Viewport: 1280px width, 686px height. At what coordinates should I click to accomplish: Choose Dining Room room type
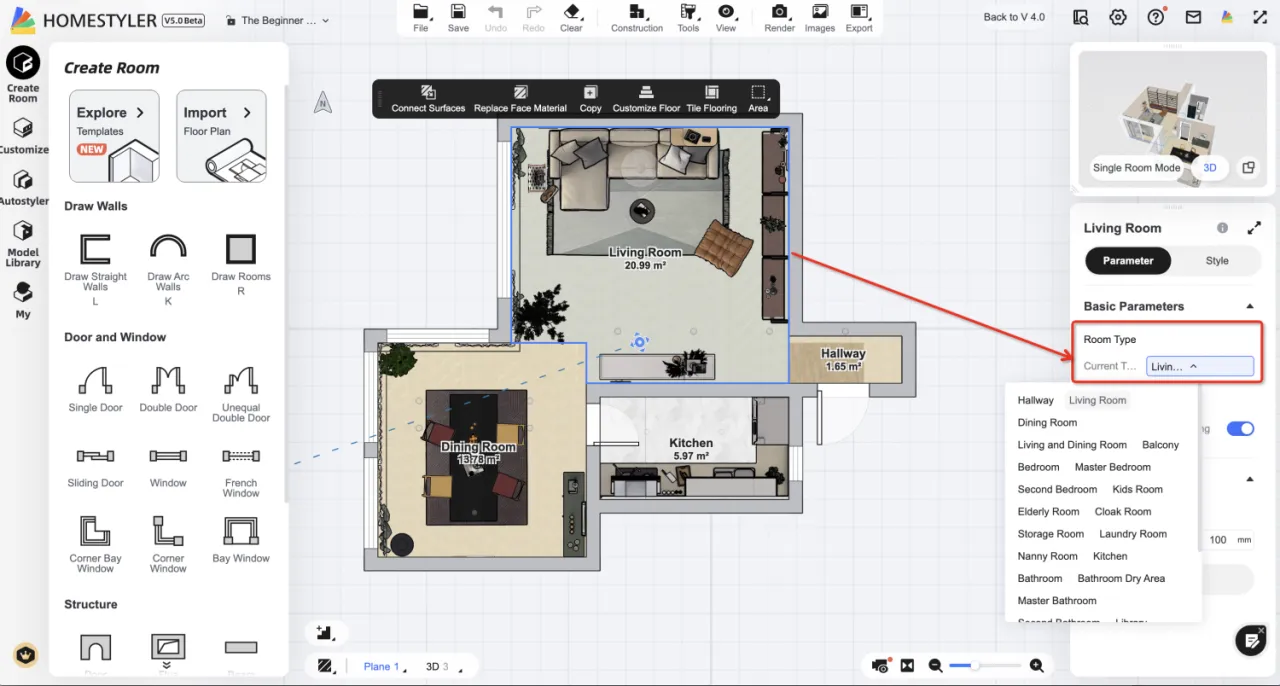coord(1047,423)
